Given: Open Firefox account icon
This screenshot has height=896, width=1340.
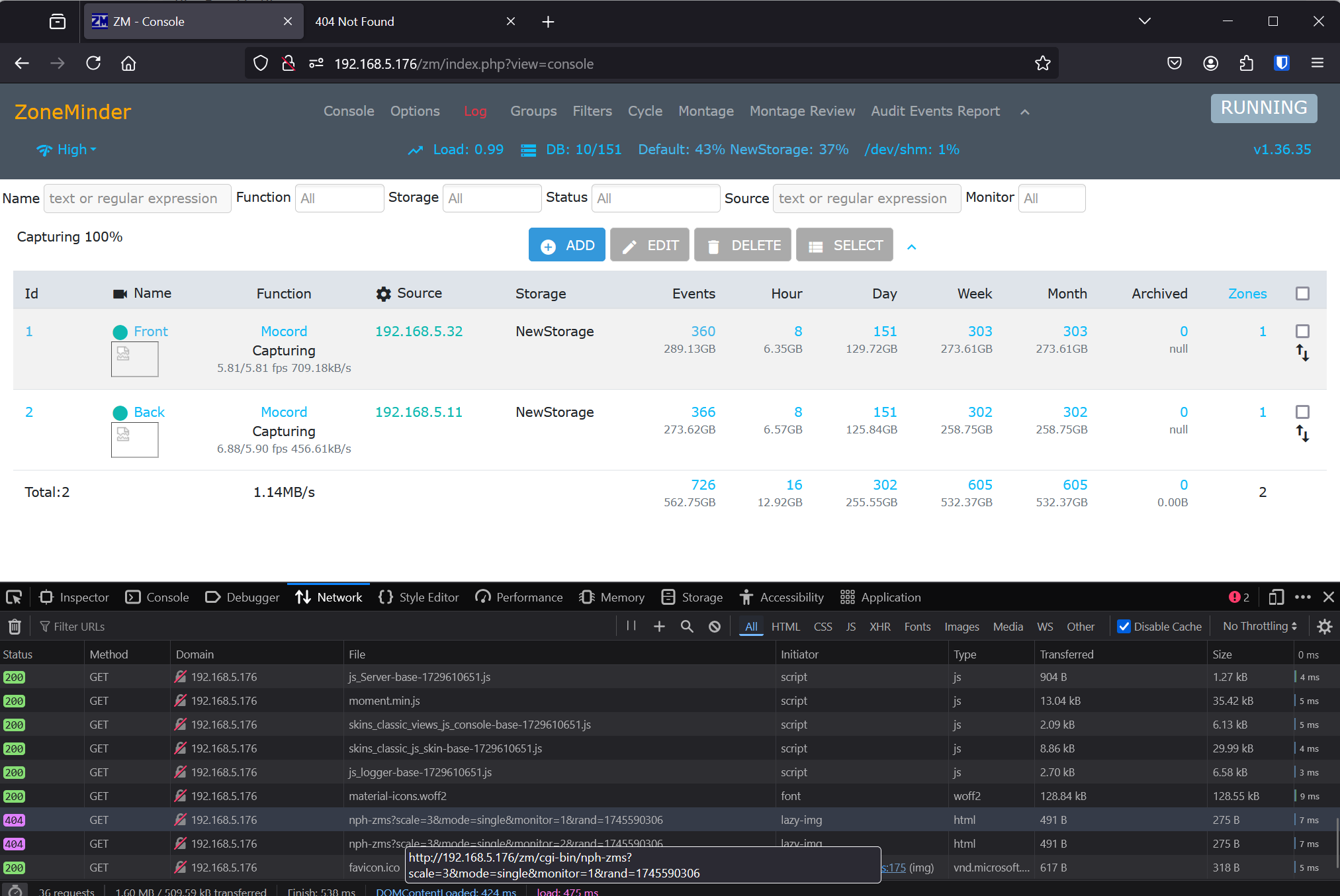Looking at the screenshot, I should pos(1210,64).
